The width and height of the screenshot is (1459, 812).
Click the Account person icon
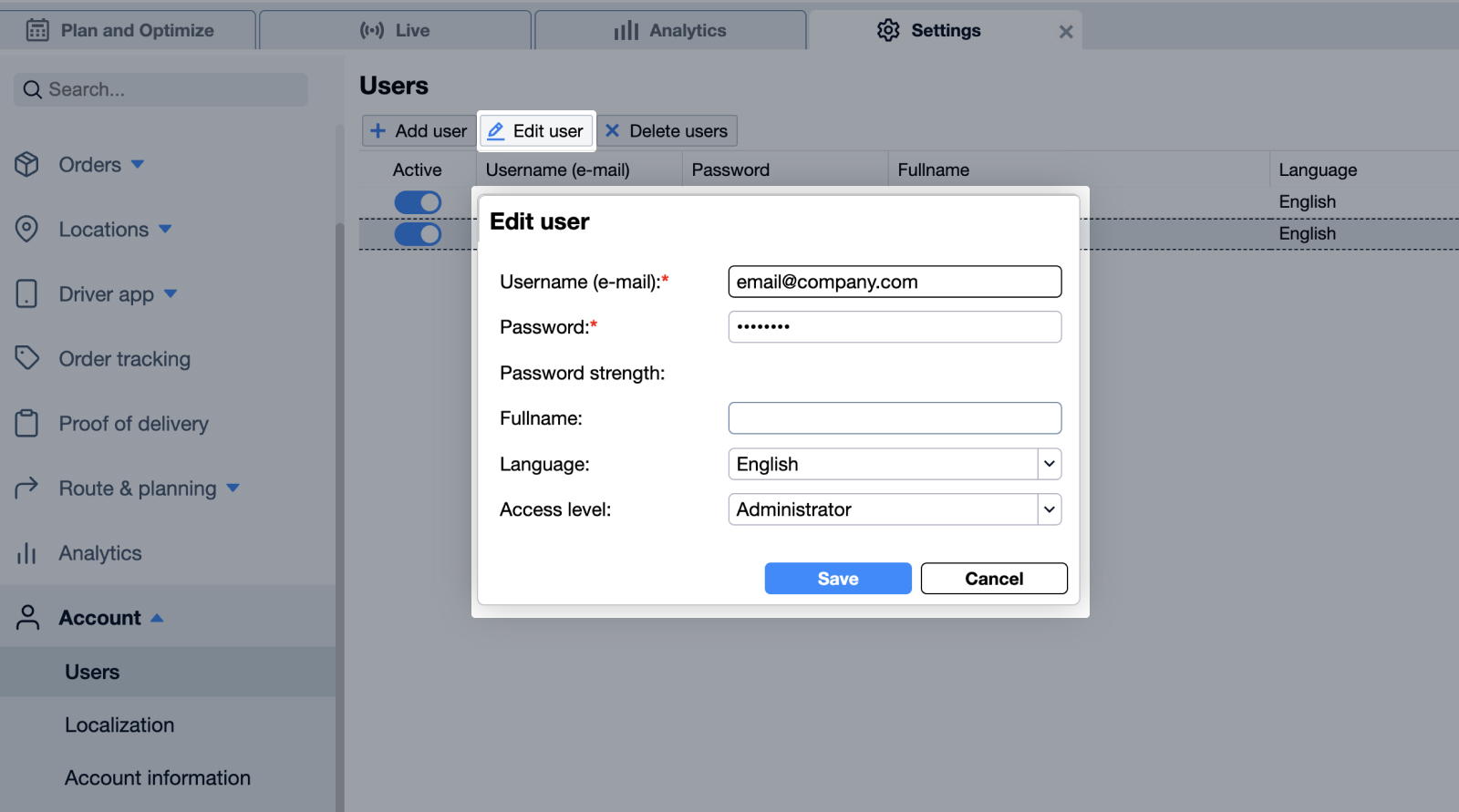pyautogui.click(x=27, y=617)
